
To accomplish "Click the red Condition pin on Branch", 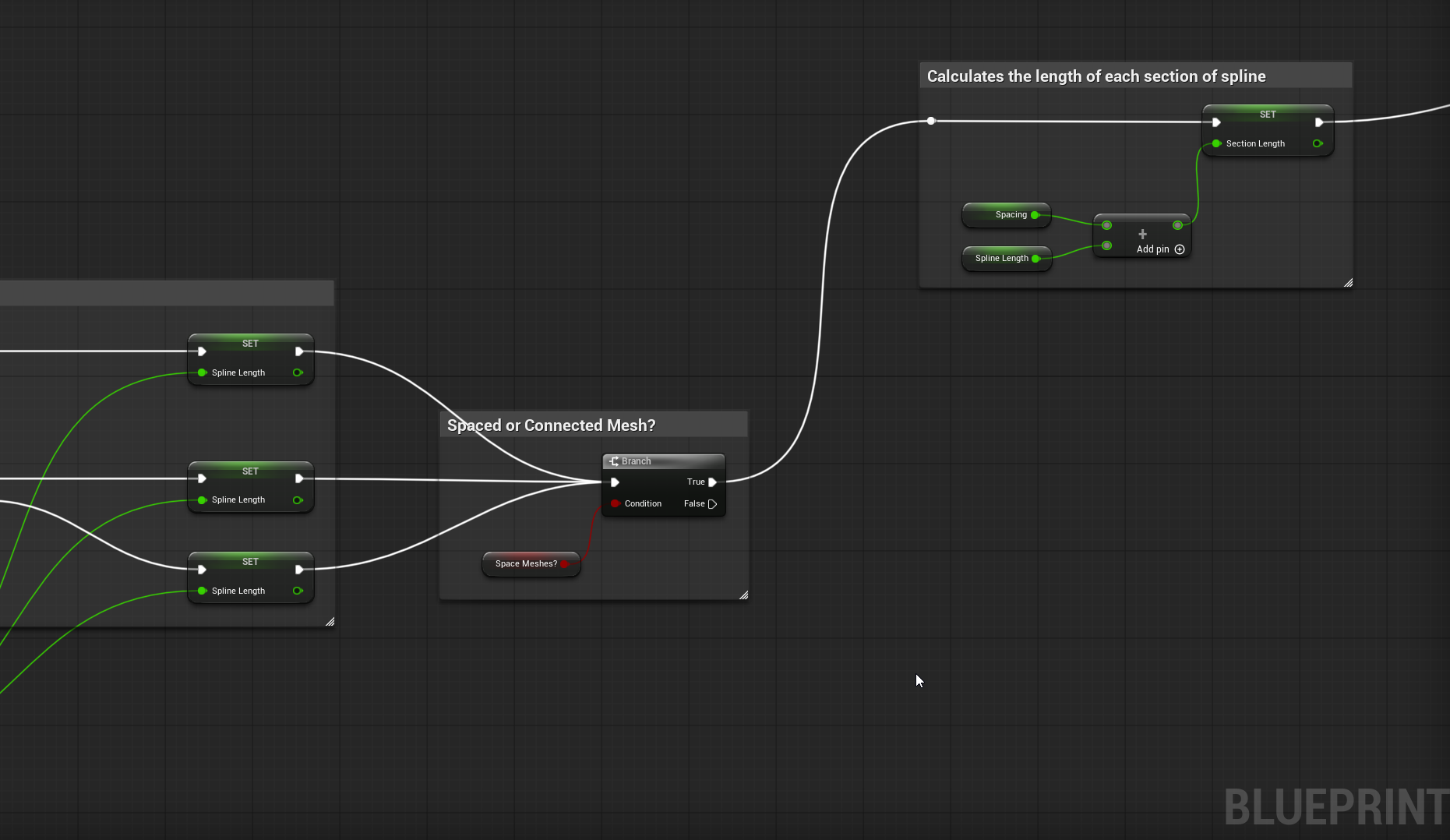I will tap(615, 503).
